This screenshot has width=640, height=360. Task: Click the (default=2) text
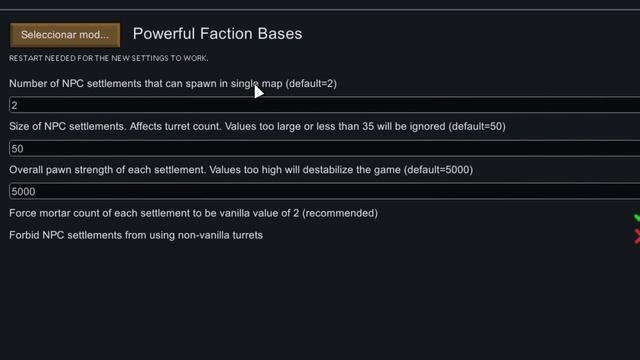[x=311, y=84]
